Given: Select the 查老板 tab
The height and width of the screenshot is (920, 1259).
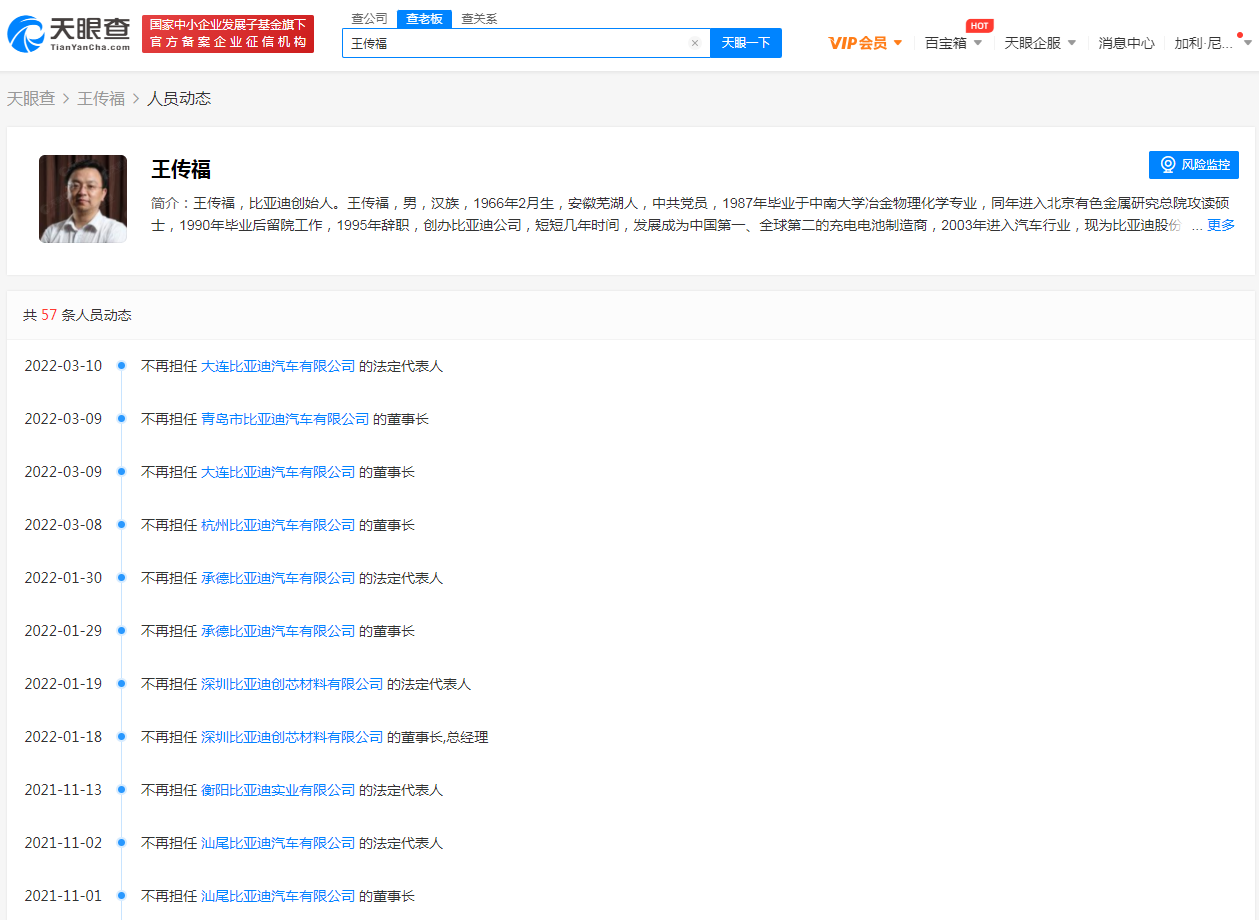Looking at the screenshot, I should pyautogui.click(x=424, y=18).
